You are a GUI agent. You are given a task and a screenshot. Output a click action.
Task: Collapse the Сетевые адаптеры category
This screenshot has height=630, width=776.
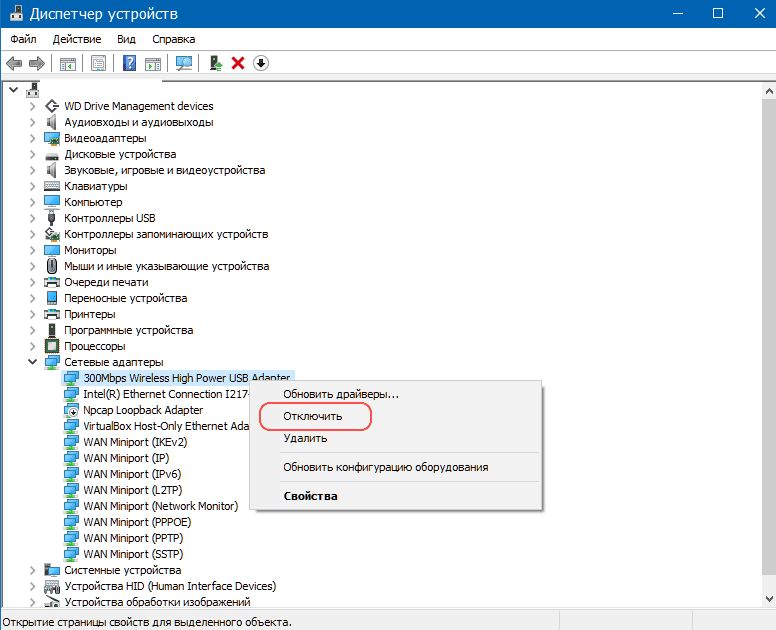coord(33,362)
